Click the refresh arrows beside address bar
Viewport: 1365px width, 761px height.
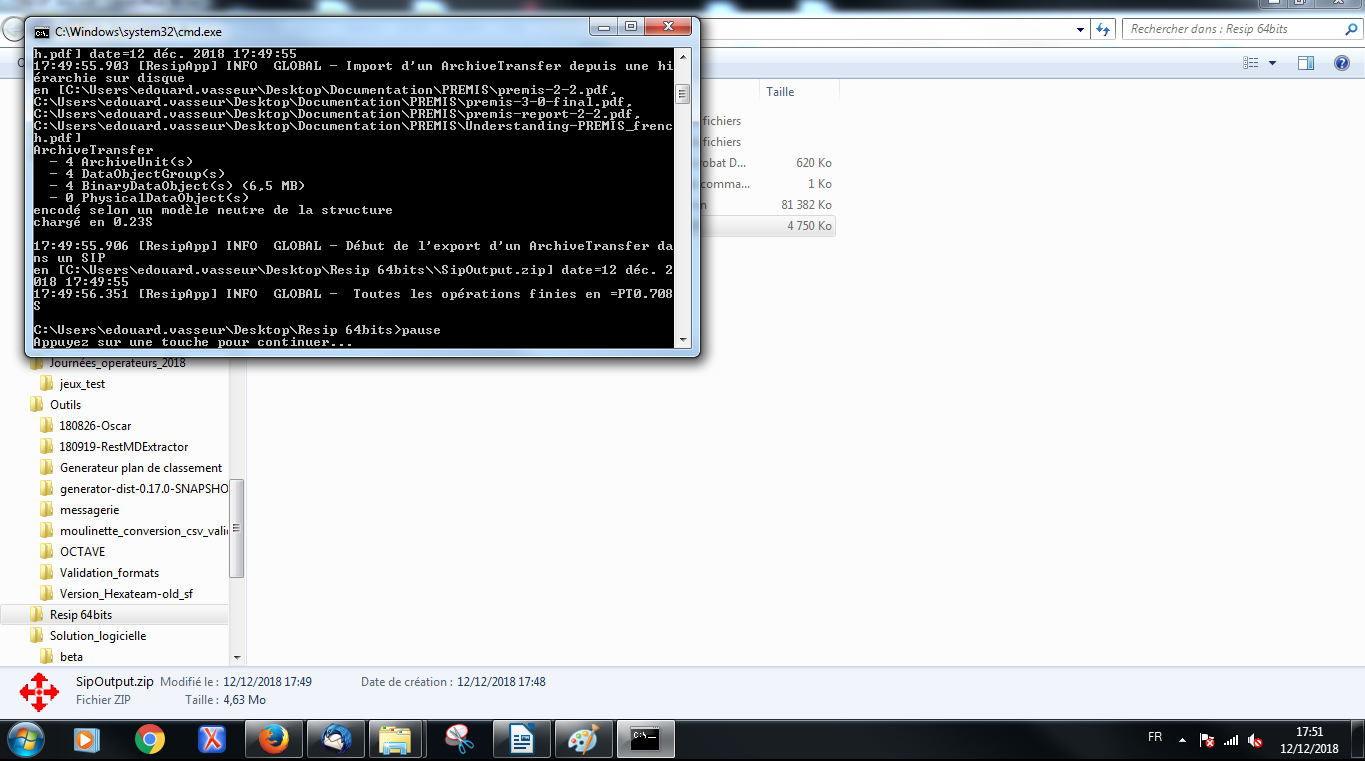tap(1103, 29)
